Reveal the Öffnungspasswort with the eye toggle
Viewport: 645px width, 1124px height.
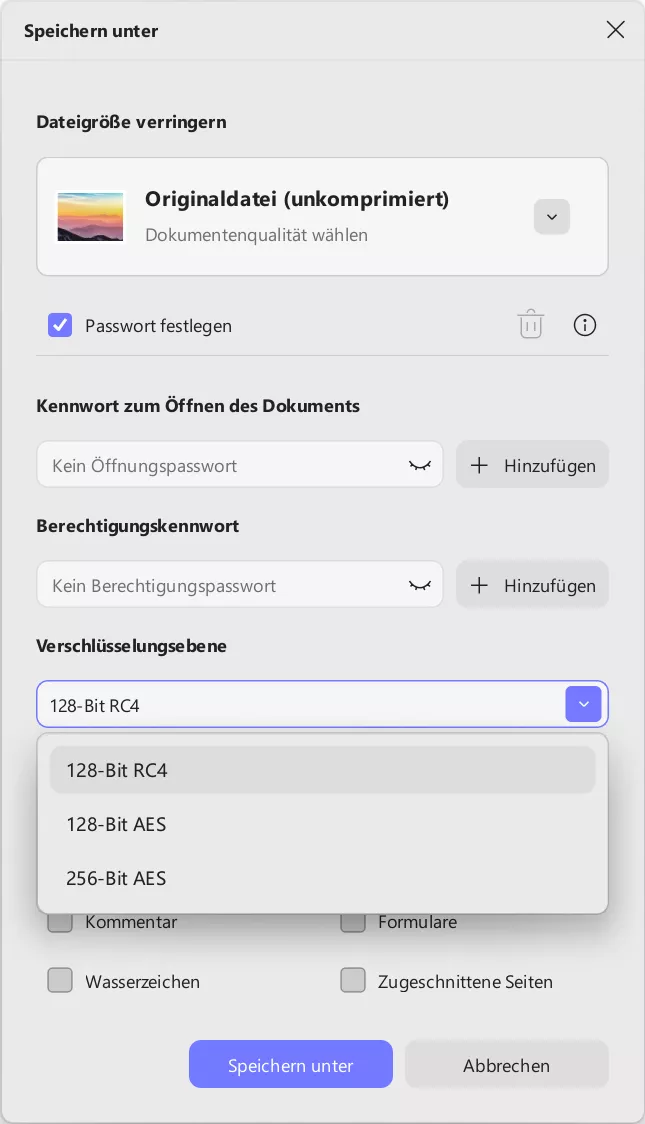(419, 464)
